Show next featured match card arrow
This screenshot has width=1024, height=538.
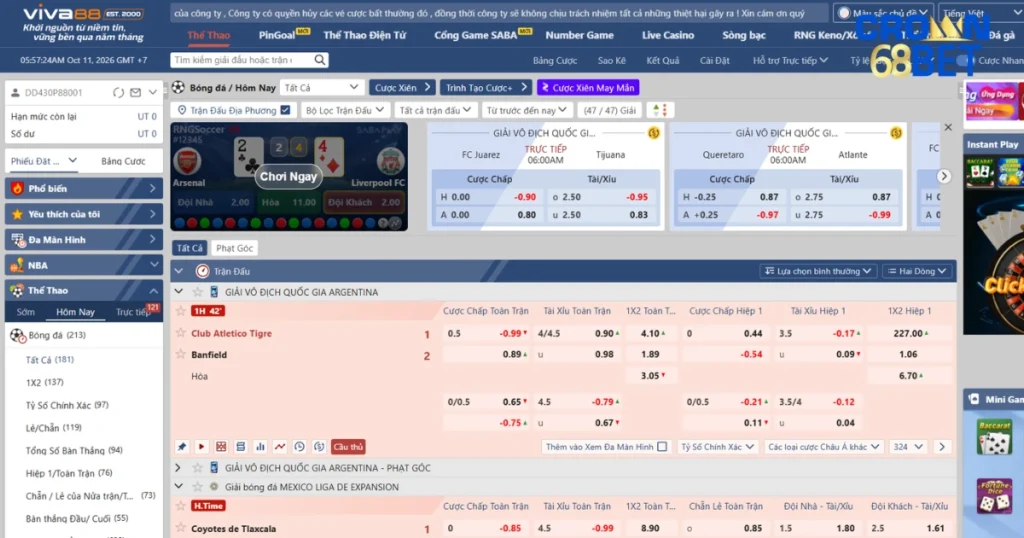(x=944, y=176)
